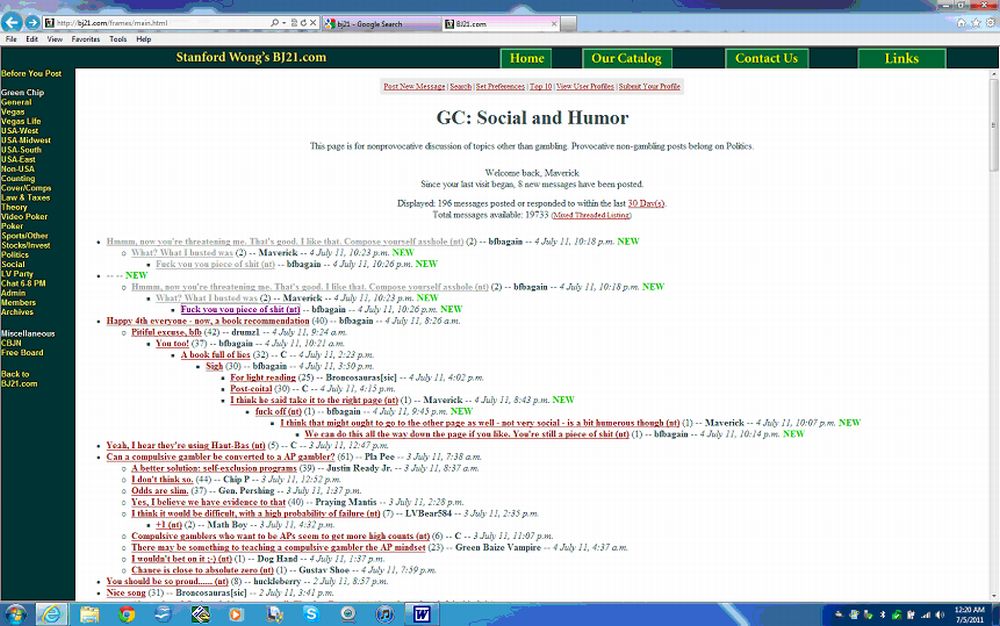This screenshot has height=626, width=1000.
Task: Open Chat 6-8 PM in sidebar
Action: pos(24,283)
